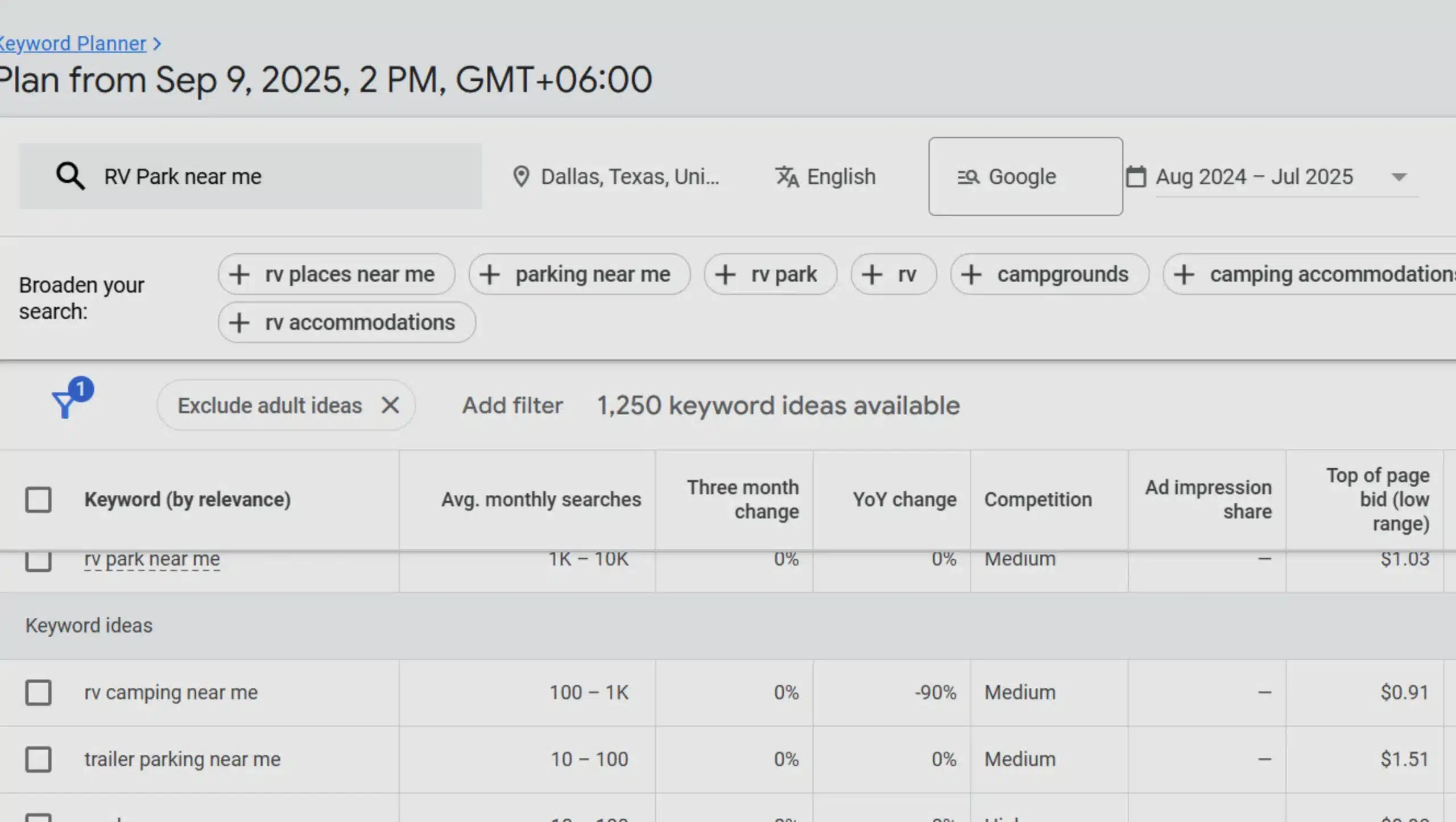Add the 'rv places near me' suggestion chip
Image resolution: width=1456 pixels, height=822 pixels.
click(336, 274)
